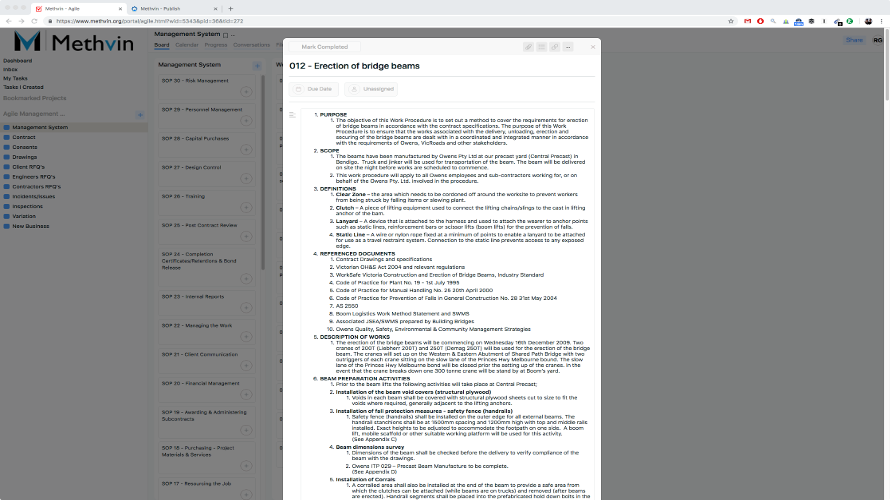
Task: Click the Gmail extension icon in browser toolbar
Action: point(746,20)
